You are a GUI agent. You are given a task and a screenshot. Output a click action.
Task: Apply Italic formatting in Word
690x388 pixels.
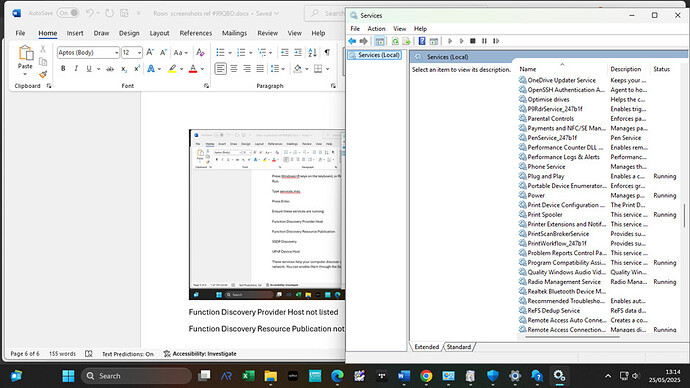[76, 69]
